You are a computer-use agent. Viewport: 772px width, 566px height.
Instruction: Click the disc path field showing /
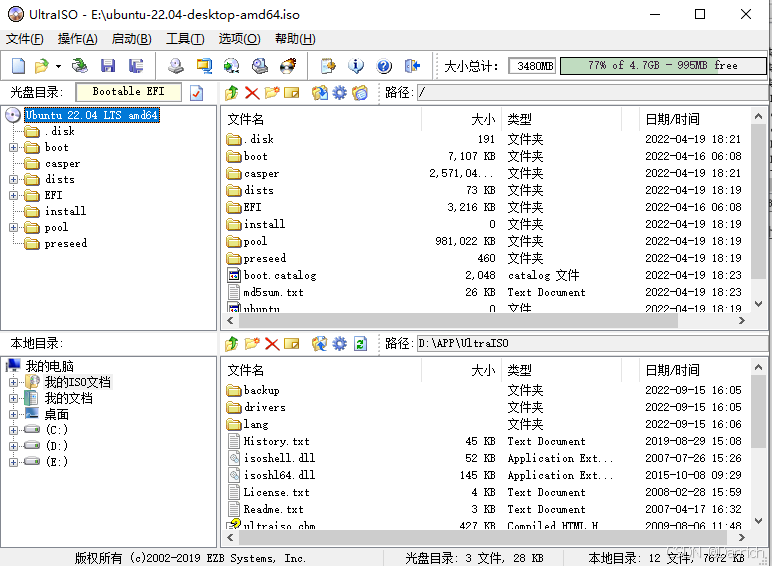tap(592, 93)
